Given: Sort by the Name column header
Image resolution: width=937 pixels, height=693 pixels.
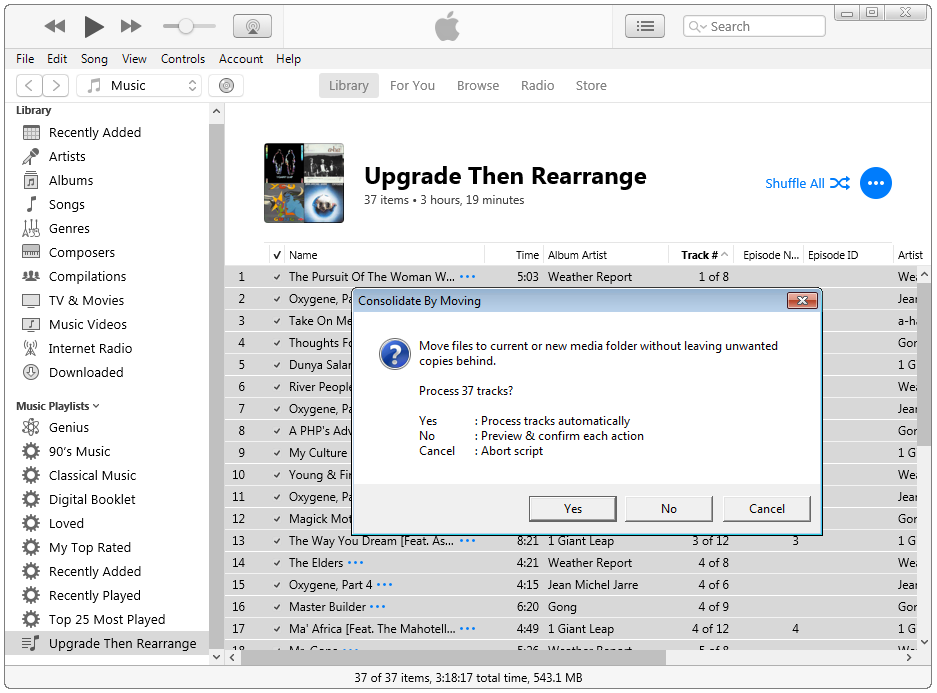Looking at the screenshot, I should tap(384, 255).
